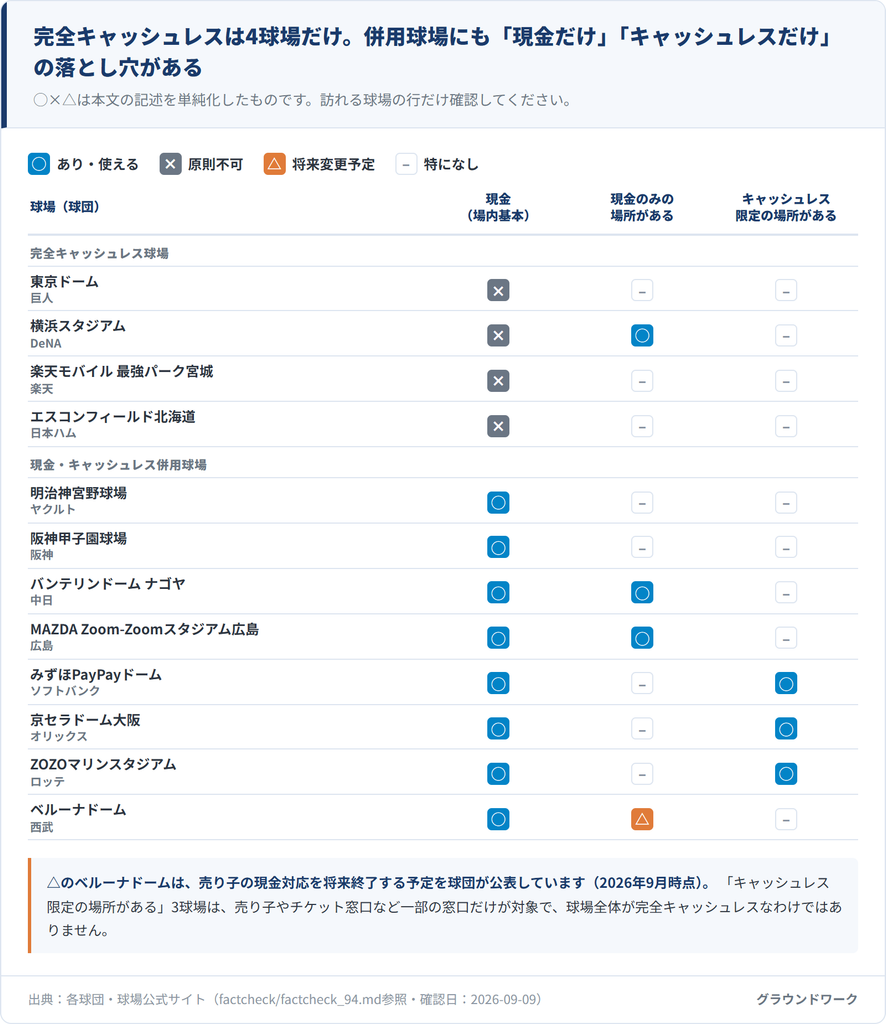The width and height of the screenshot is (886, 1024).
Task: Click the 楽天モバイル 最強パーク宮城 stadium name
Action: click(121, 372)
